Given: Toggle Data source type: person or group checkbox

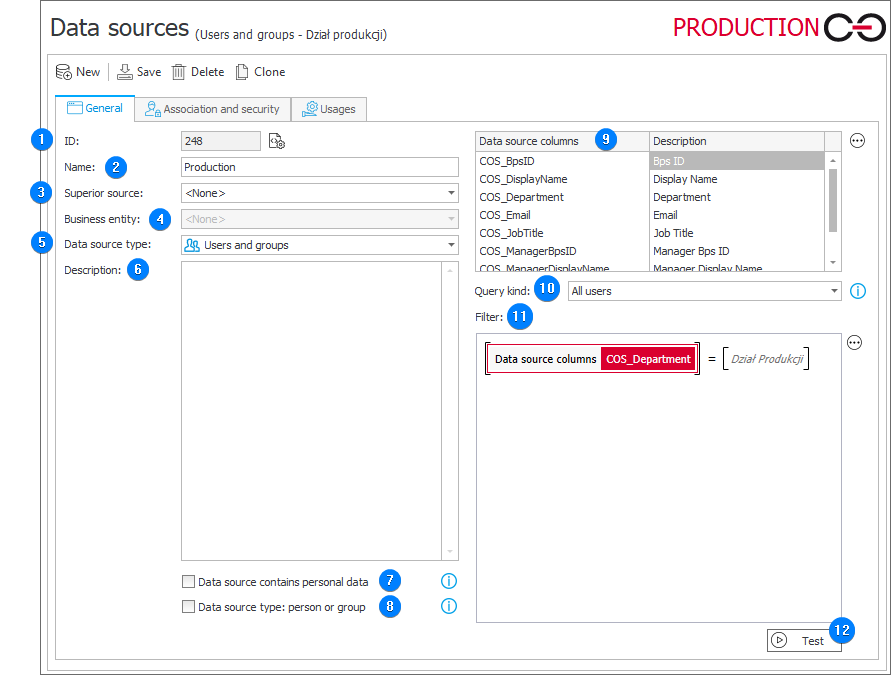Looking at the screenshot, I should pyautogui.click(x=188, y=606).
